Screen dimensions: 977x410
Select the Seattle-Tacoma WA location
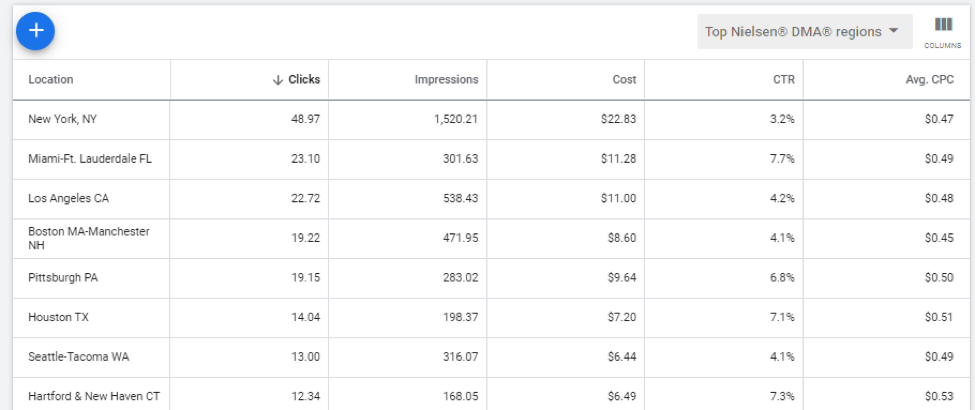click(x=79, y=357)
